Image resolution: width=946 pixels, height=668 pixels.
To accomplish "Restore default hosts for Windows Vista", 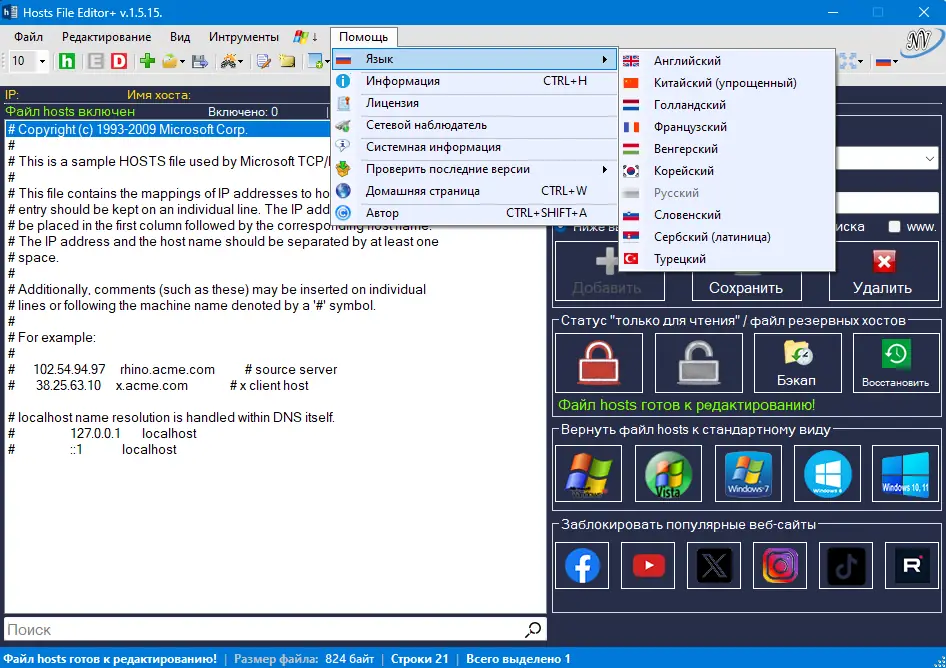I will (668, 474).
